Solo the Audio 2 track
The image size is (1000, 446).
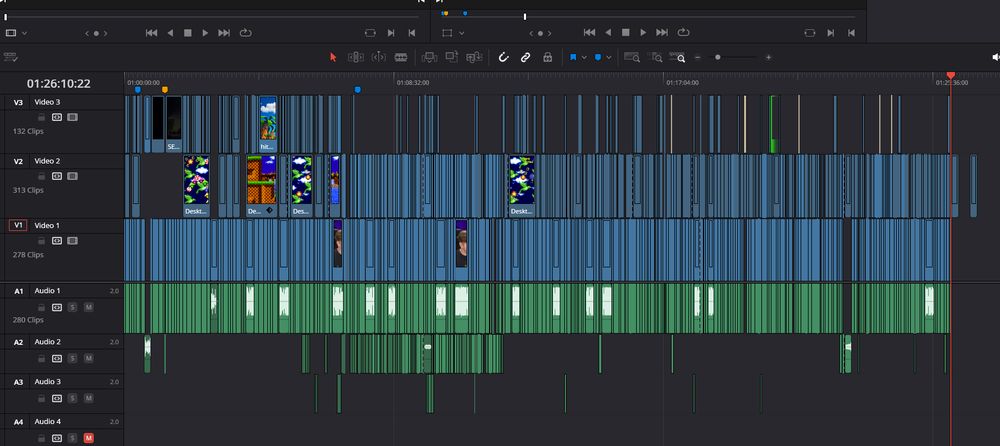click(72, 359)
